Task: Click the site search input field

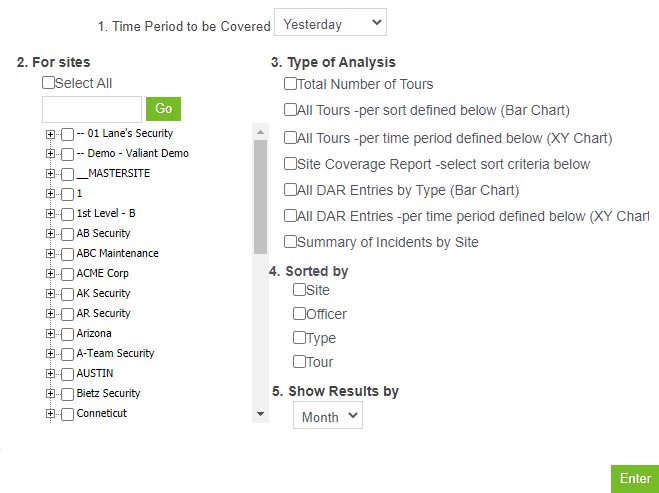Action: (x=92, y=108)
